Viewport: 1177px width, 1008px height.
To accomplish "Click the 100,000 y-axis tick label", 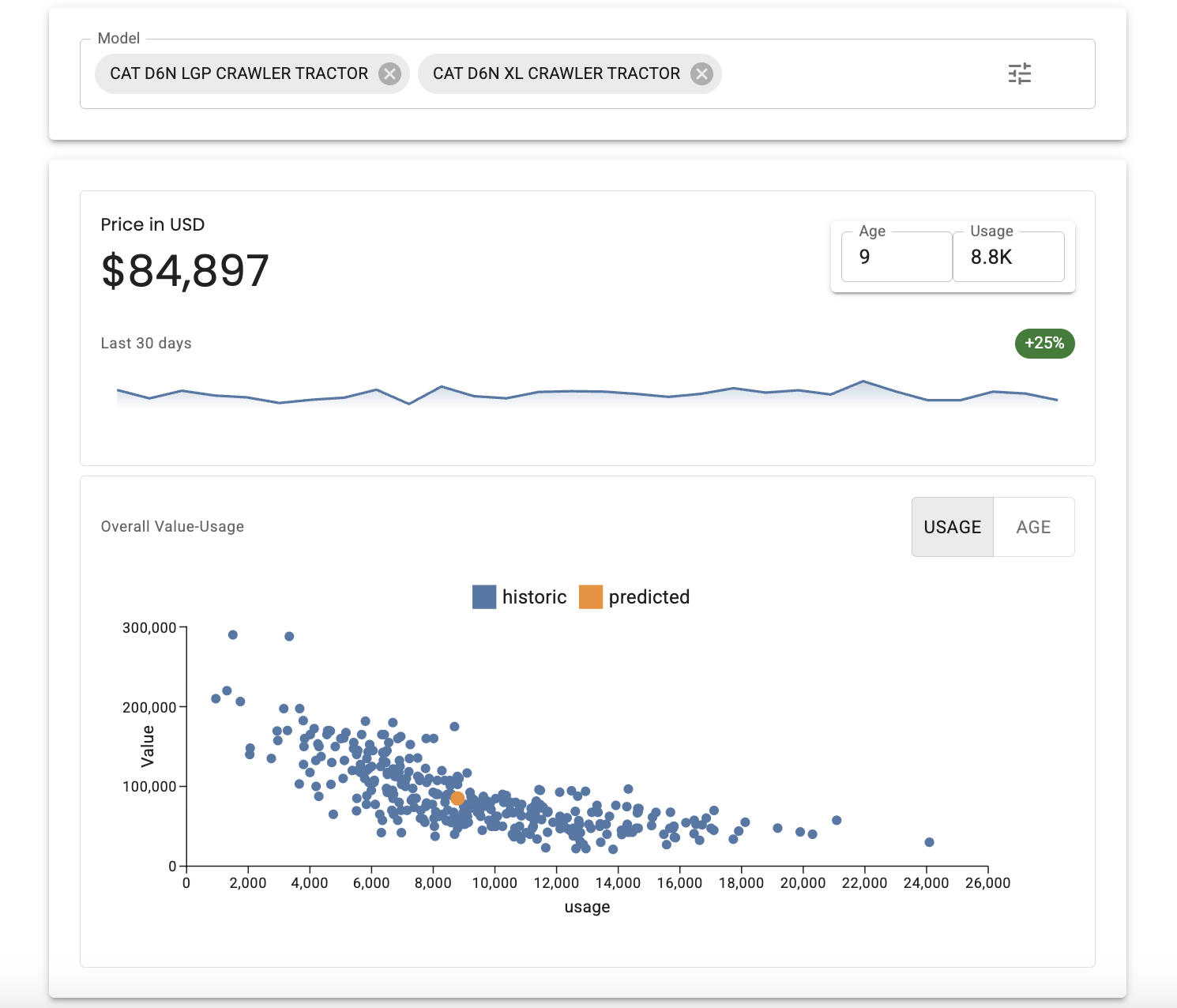I will pyautogui.click(x=149, y=787).
